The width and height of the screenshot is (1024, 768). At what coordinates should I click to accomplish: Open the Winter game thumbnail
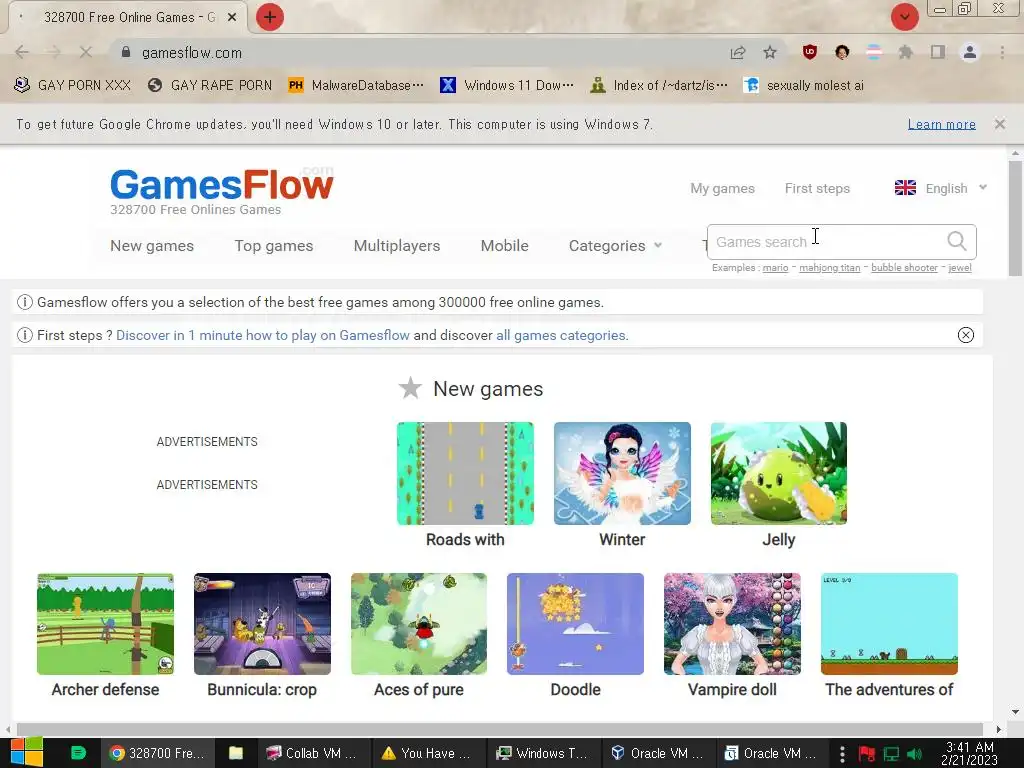click(622, 473)
